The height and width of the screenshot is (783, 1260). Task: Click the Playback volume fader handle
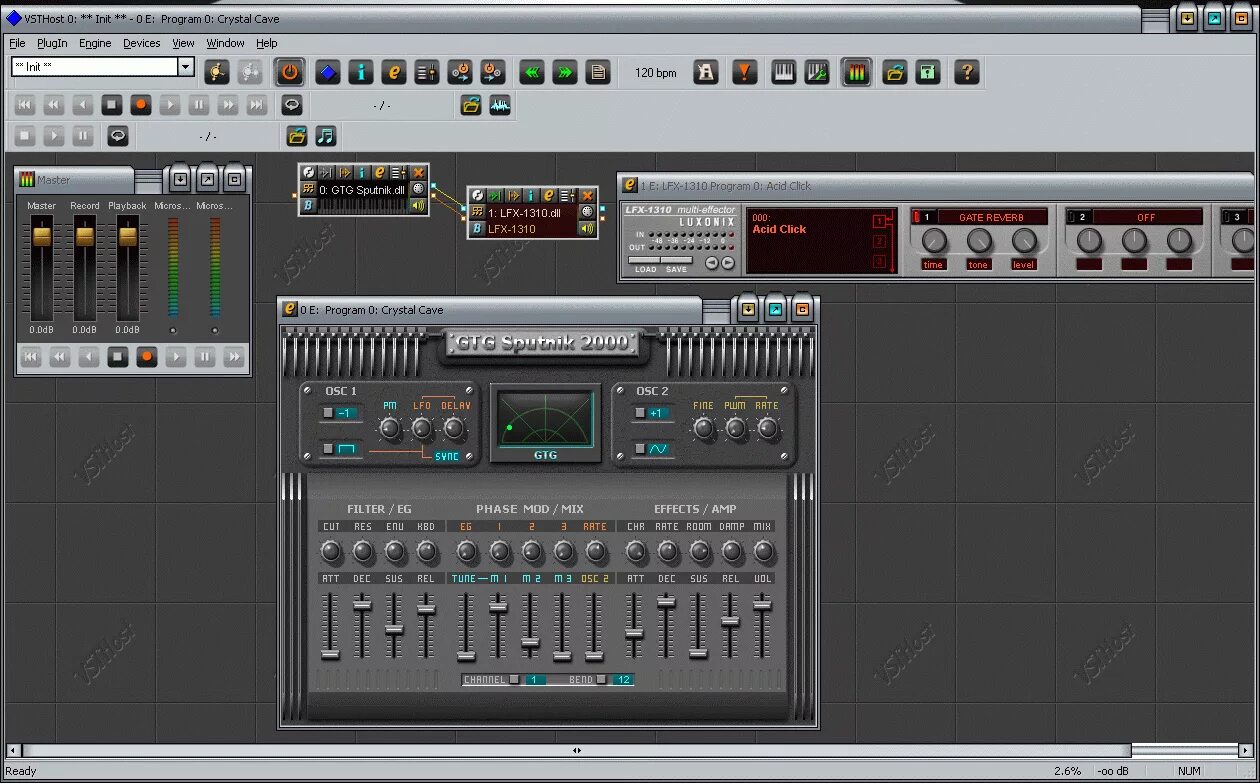click(x=128, y=235)
